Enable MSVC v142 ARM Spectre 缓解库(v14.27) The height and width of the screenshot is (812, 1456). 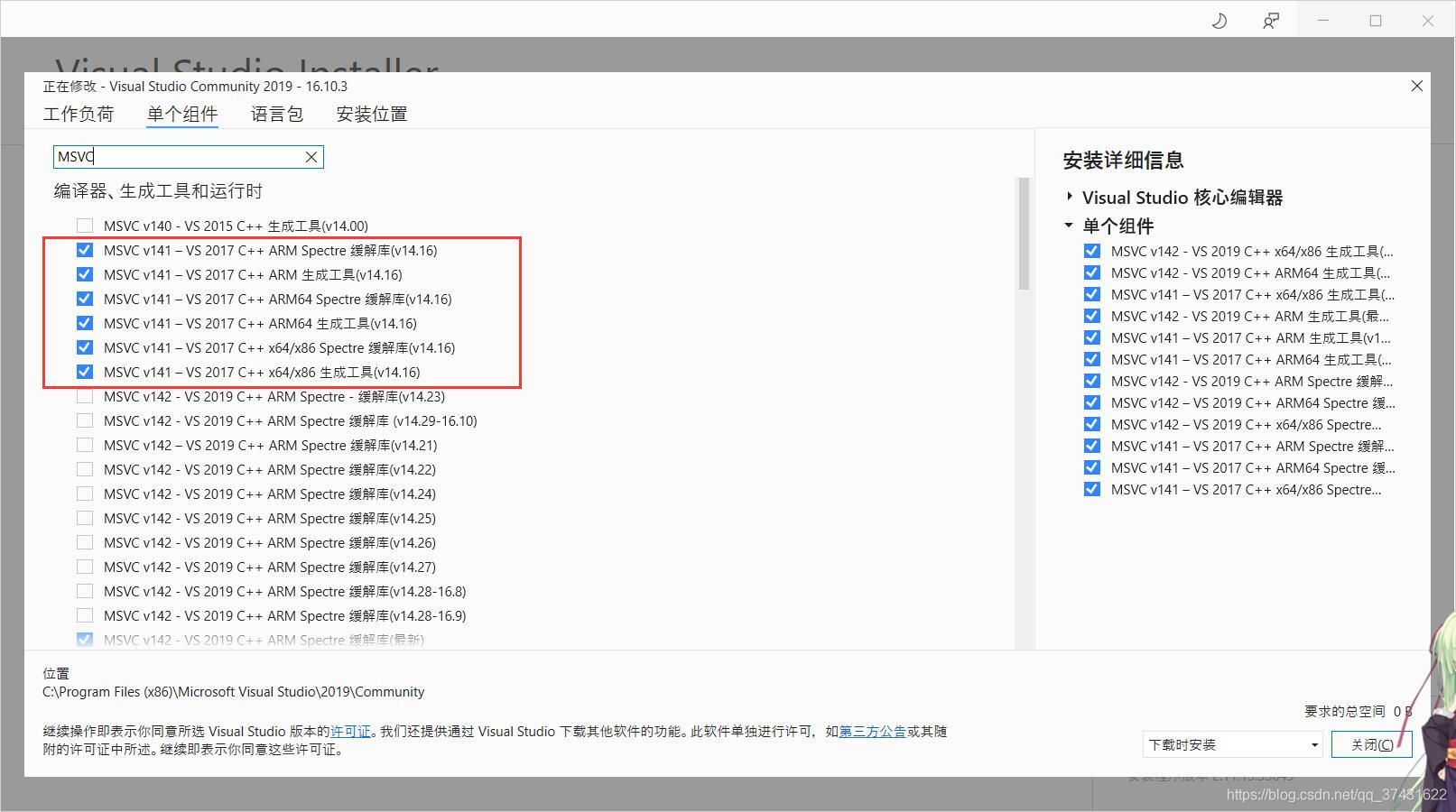click(x=85, y=567)
